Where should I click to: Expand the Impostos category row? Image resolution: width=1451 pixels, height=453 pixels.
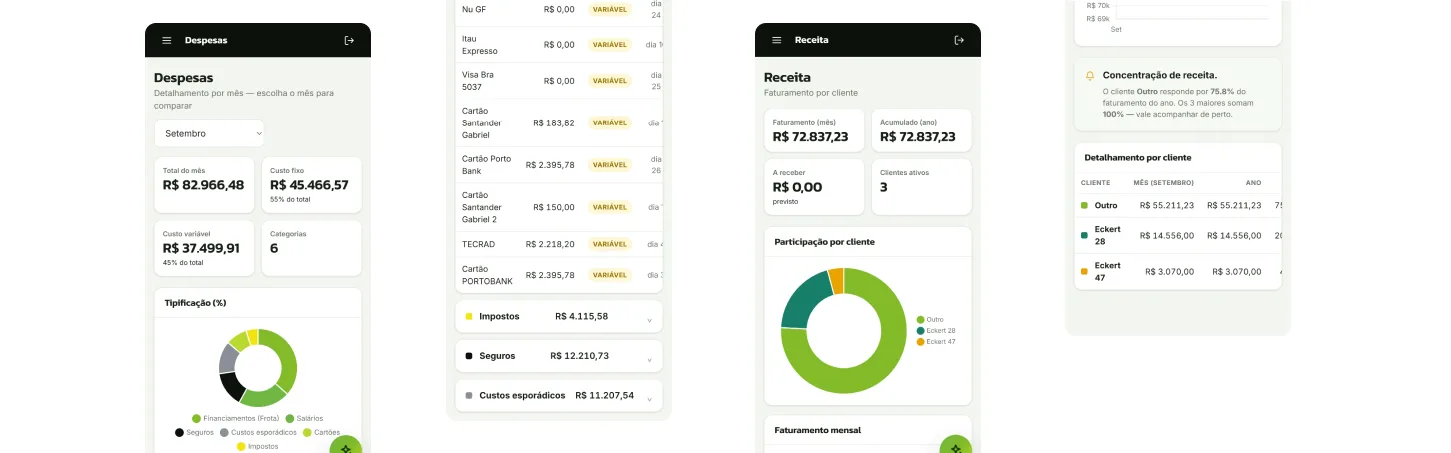point(558,316)
